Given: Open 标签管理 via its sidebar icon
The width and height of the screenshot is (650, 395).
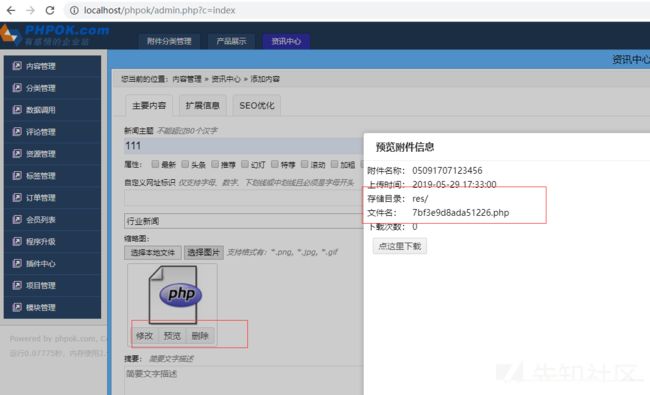Looking at the screenshot, I should (17, 175).
